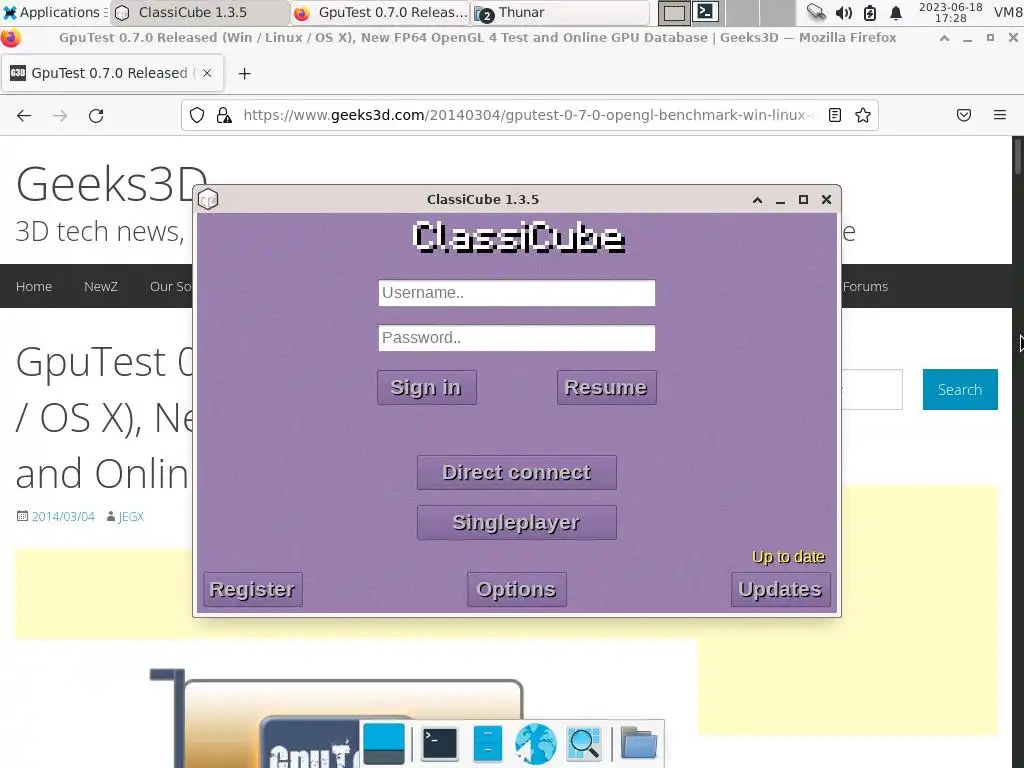This screenshot has width=1024, height=768.
Task: Open the volume control in the tray
Action: click(844, 12)
